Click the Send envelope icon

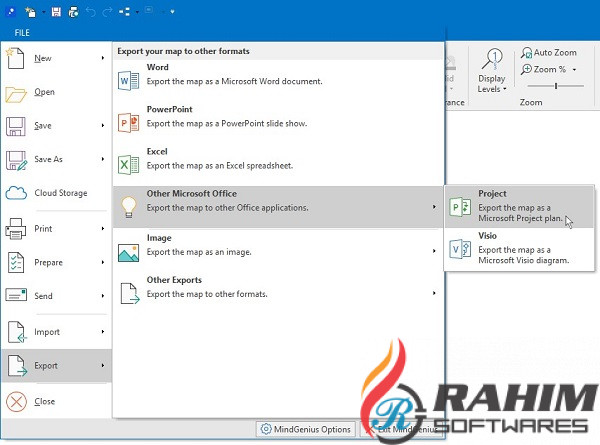point(16,295)
